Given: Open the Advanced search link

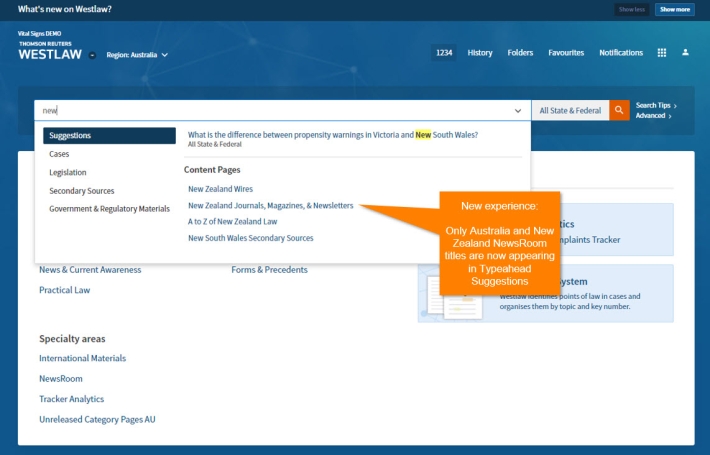Looking at the screenshot, I should coord(653,116).
